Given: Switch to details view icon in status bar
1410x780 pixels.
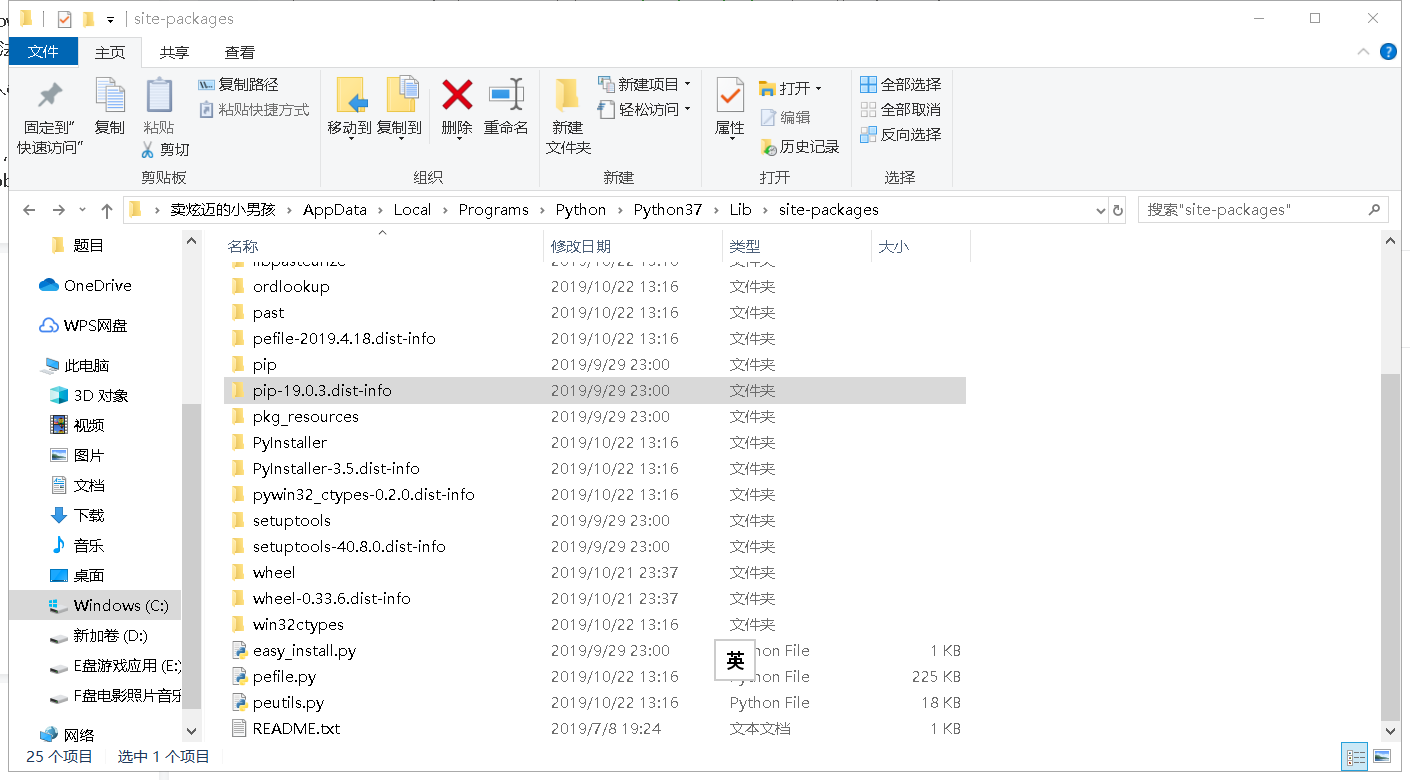Looking at the screenshot, I should [x=1356, y=756].
